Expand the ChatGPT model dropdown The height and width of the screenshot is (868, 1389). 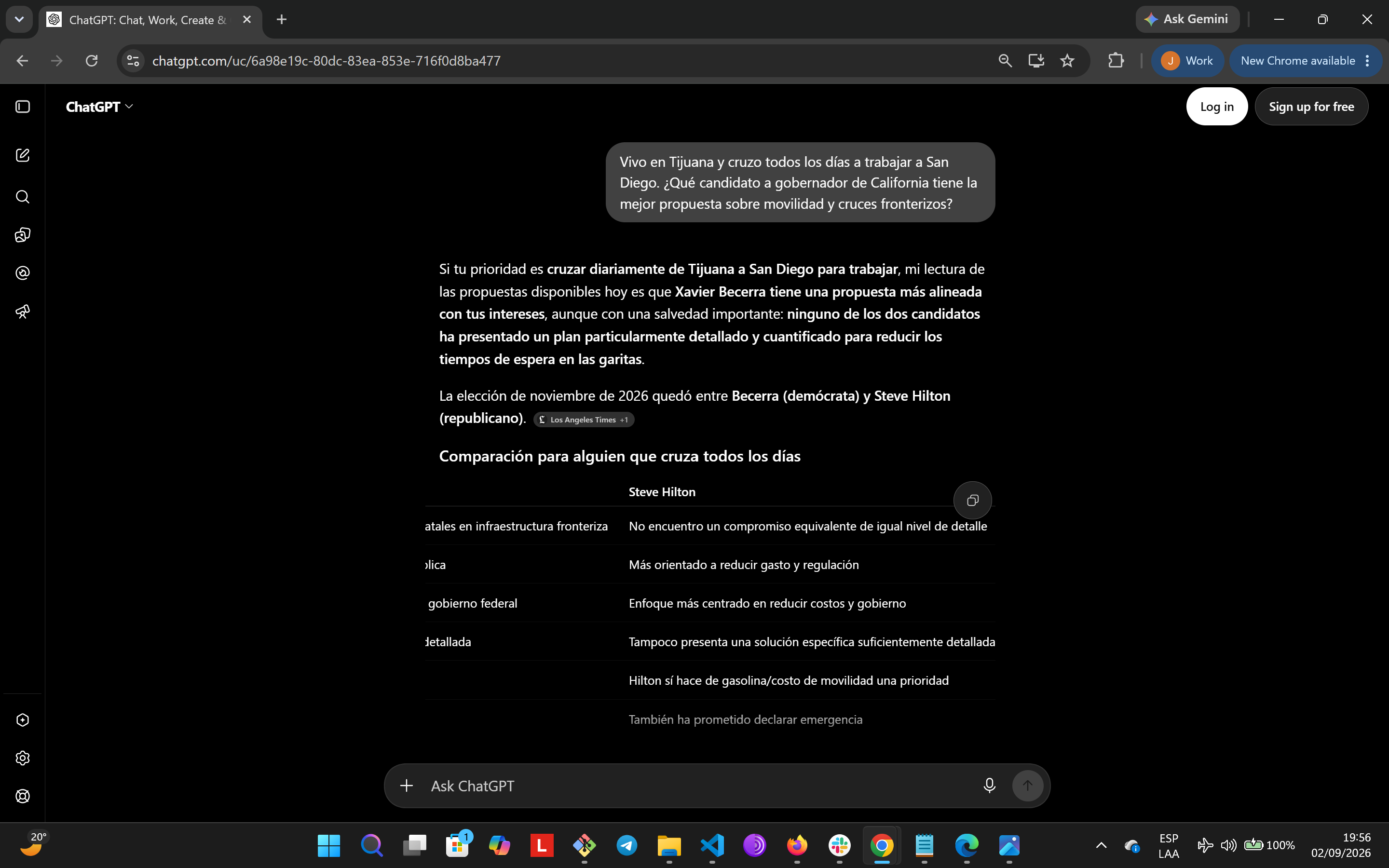coord(100,107)
